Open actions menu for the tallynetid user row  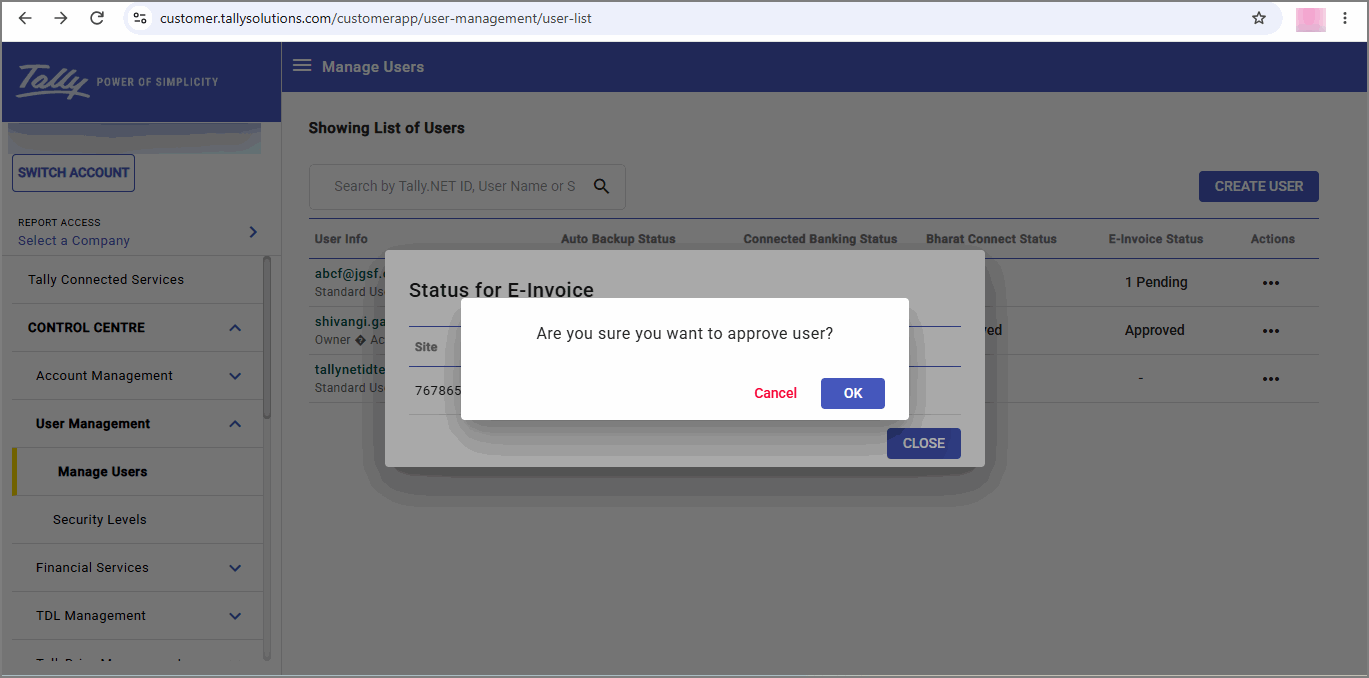(1271, 379)
